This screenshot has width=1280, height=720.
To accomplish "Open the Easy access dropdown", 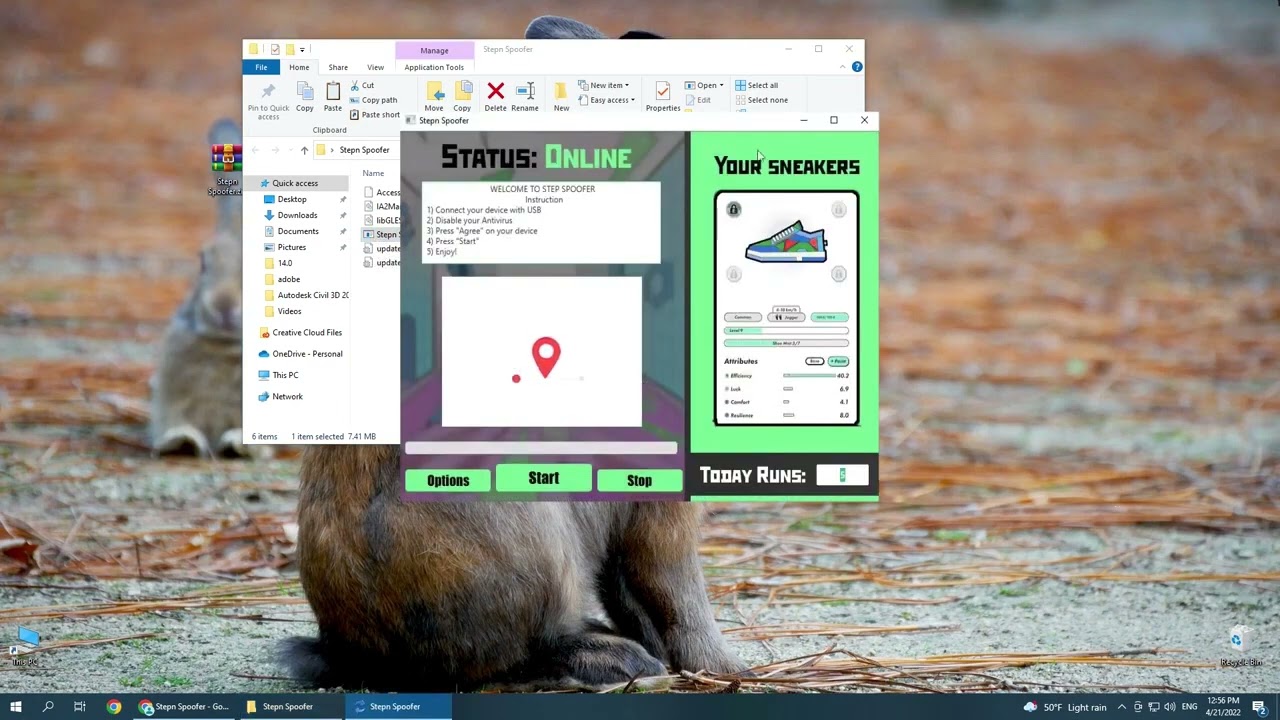I will [606, 100].
